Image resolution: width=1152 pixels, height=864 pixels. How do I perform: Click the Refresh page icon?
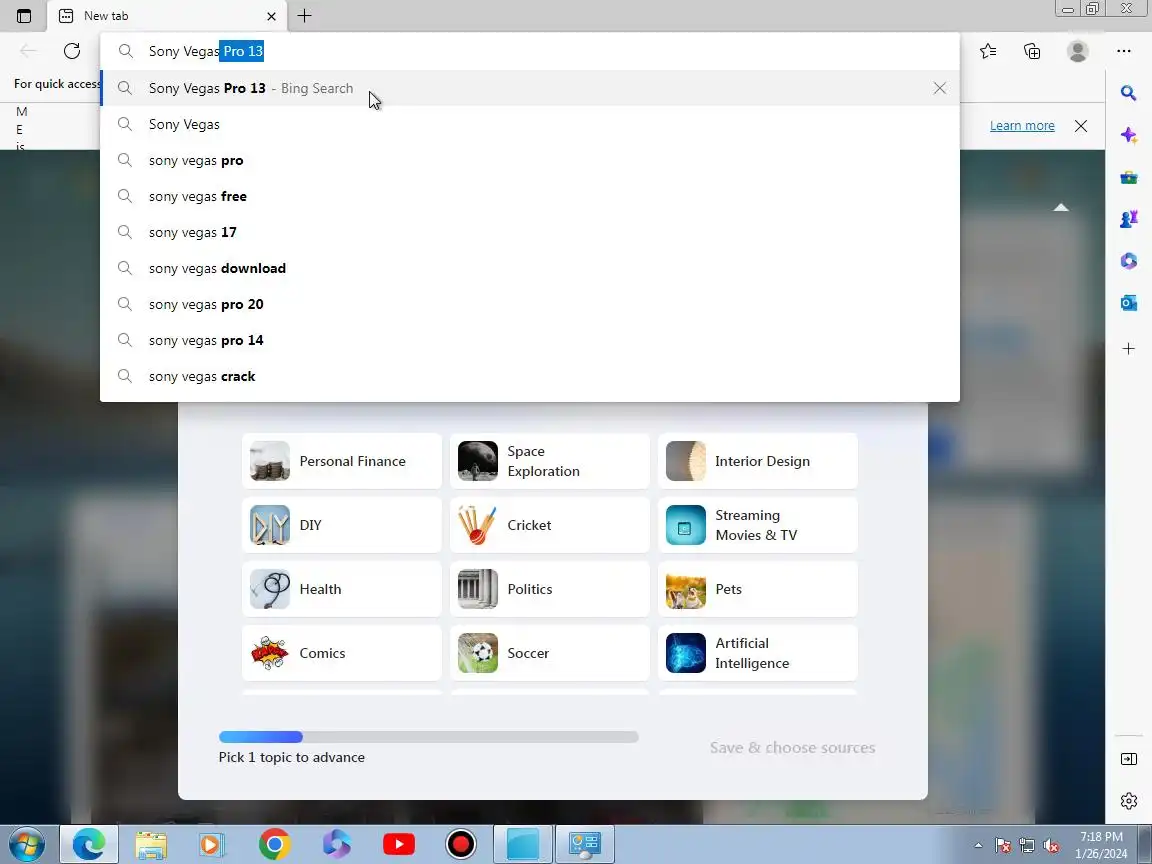tap(71, 51)
